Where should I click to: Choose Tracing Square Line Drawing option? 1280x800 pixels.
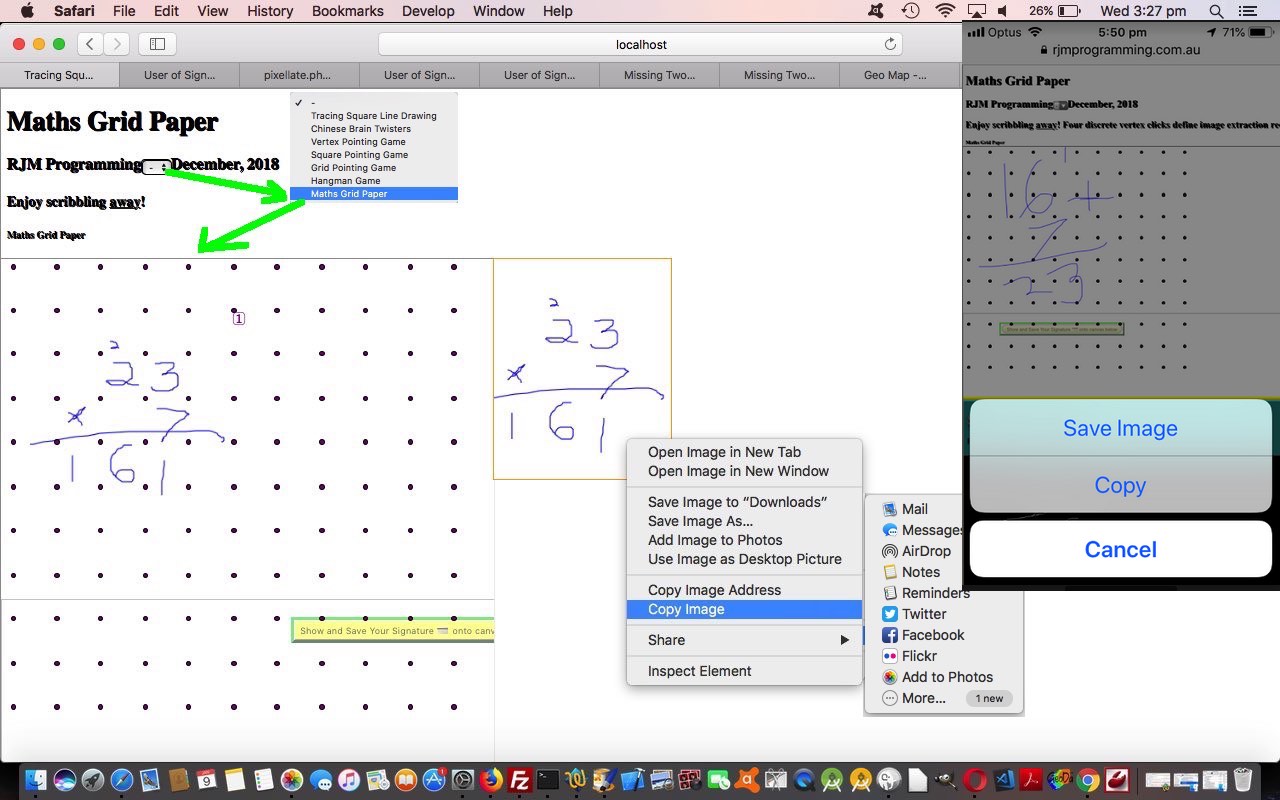373,116
